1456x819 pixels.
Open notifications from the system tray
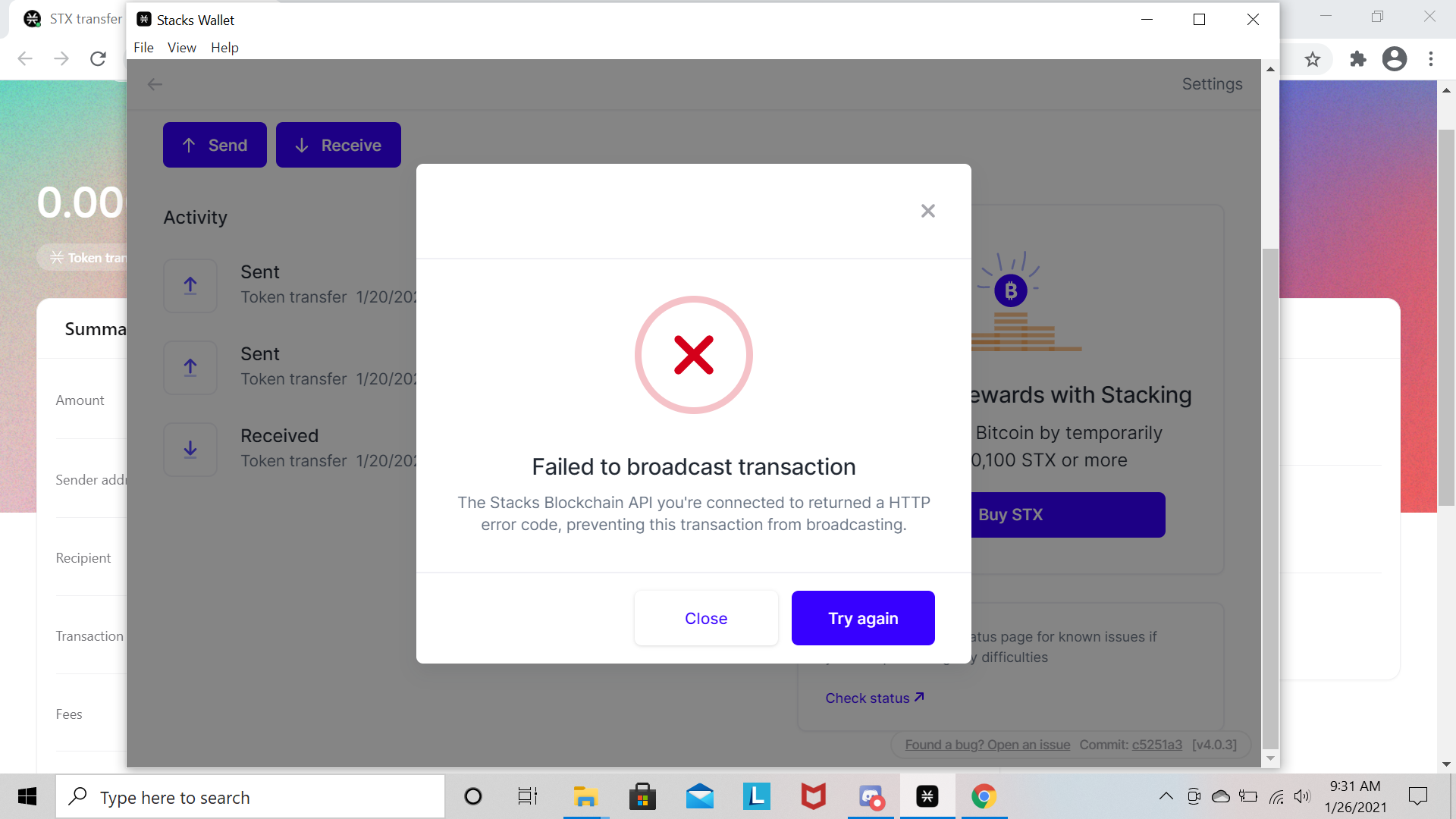click(x=1419, y=795)
